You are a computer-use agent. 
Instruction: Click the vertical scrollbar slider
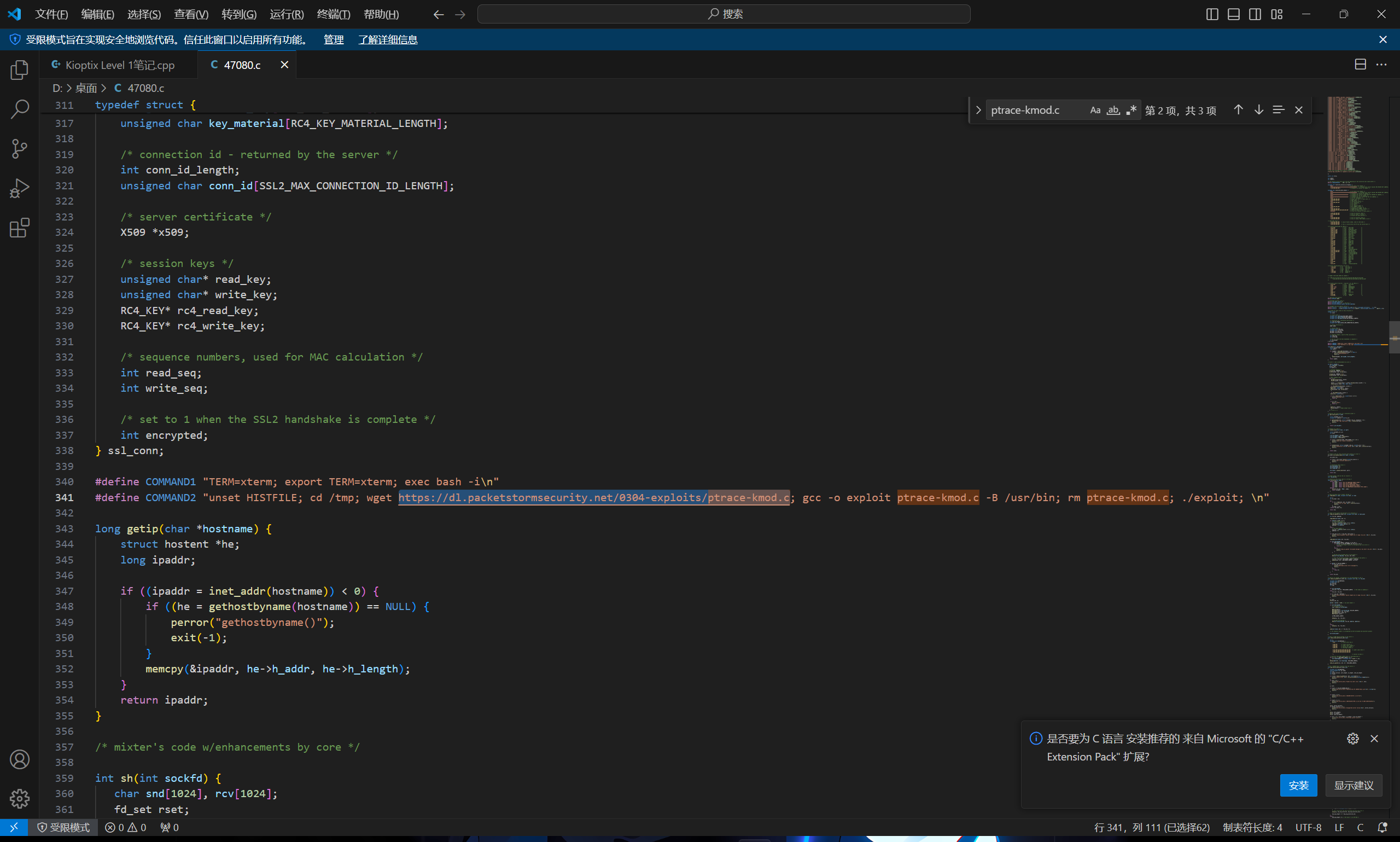tap(1395, 337)
